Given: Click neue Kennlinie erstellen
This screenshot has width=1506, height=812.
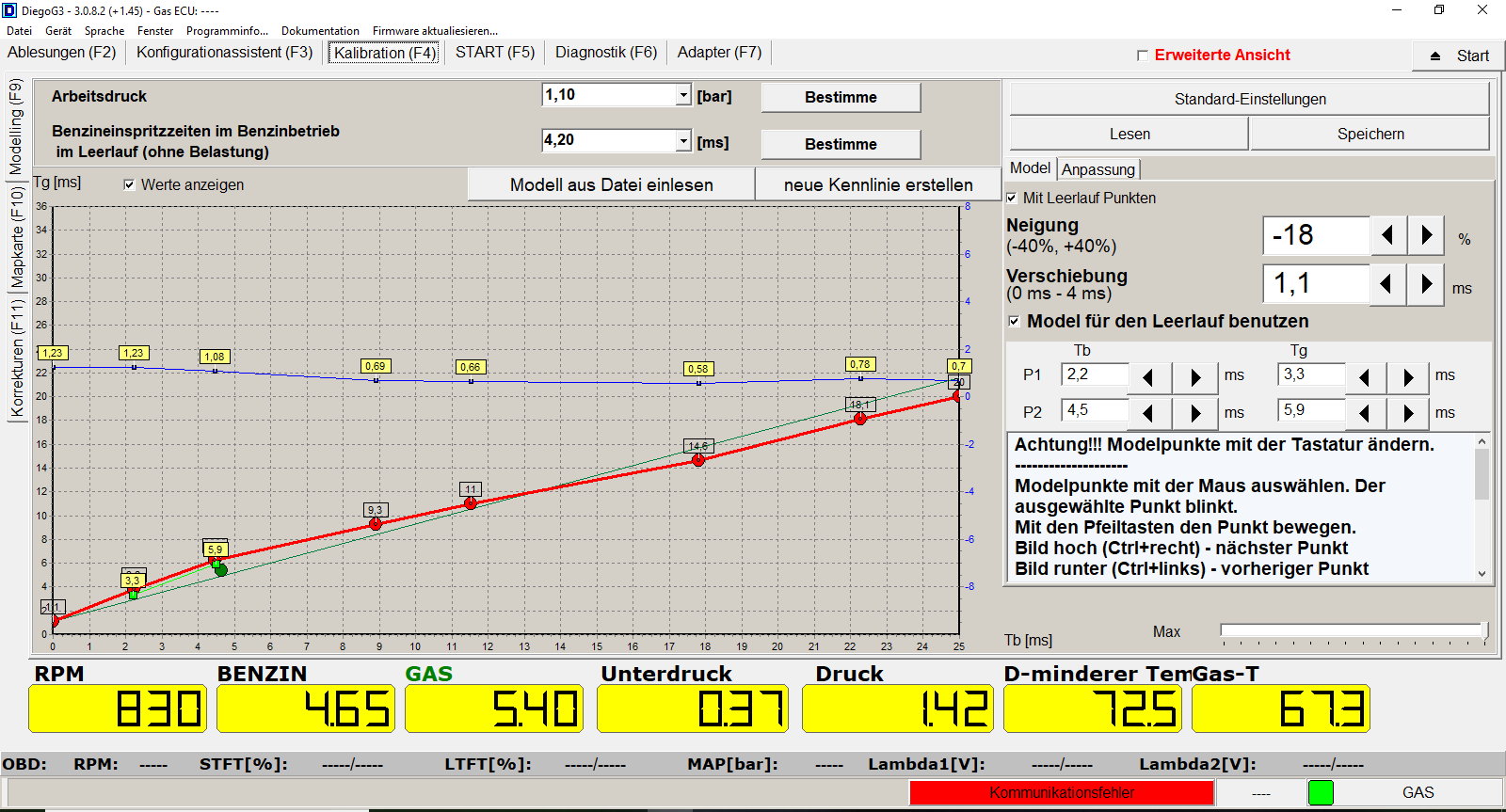Looking at the screenshot, I should click(878, 184).
